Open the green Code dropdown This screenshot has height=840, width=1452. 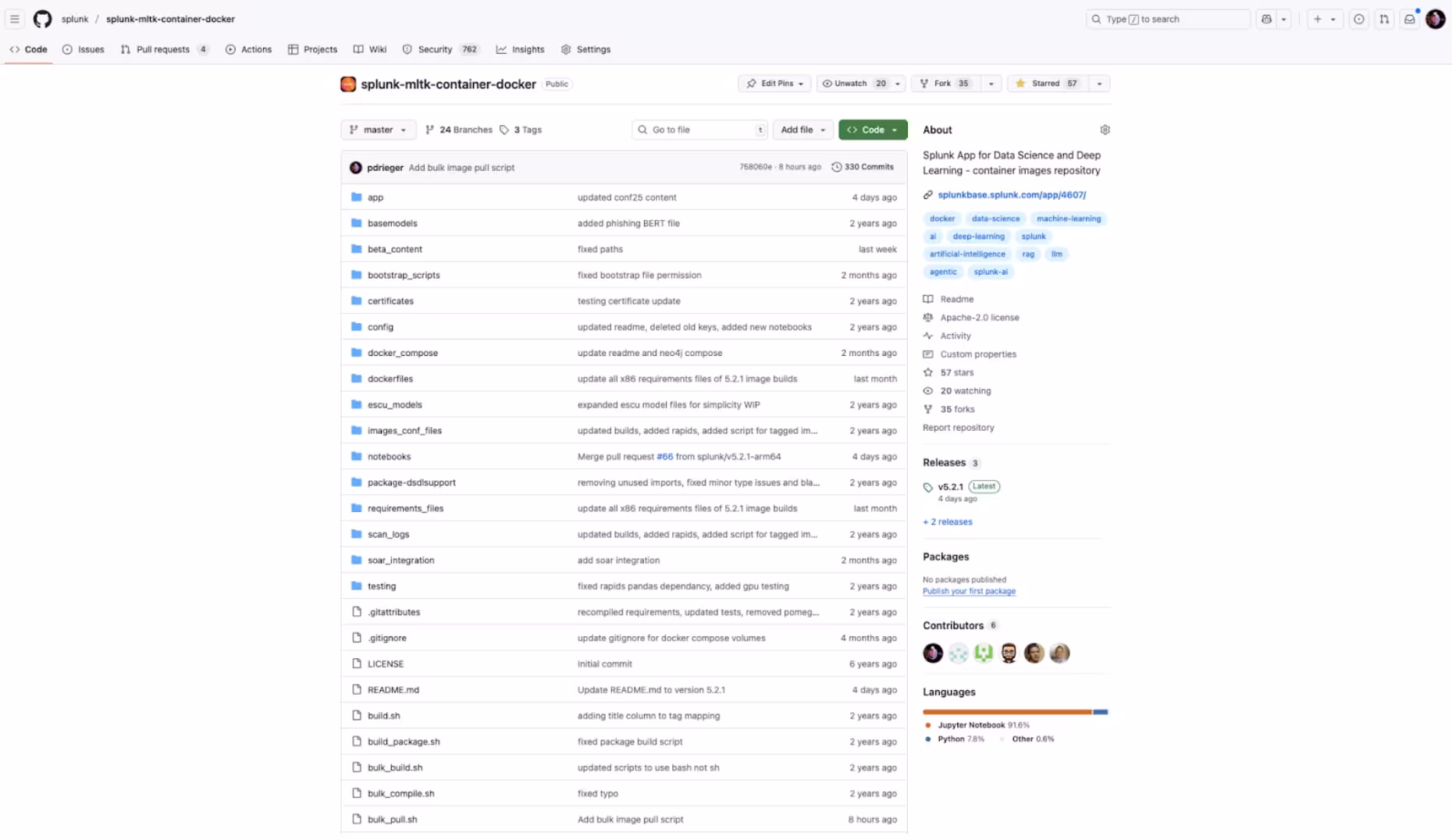872,130
